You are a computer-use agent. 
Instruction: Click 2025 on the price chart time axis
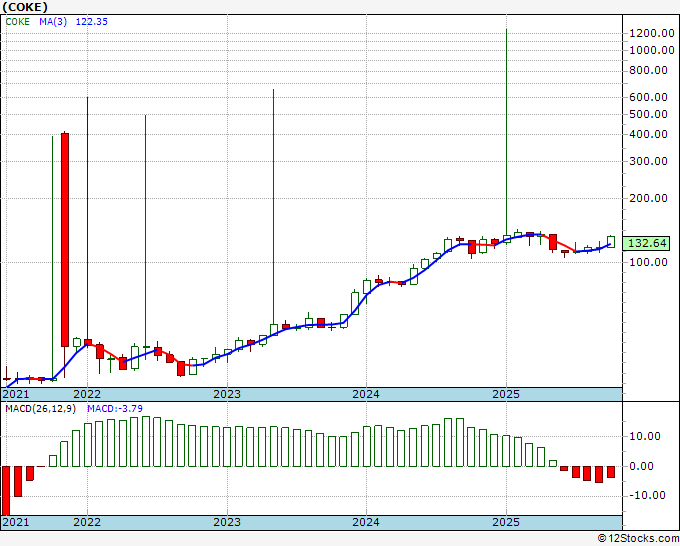pos(506,394)
